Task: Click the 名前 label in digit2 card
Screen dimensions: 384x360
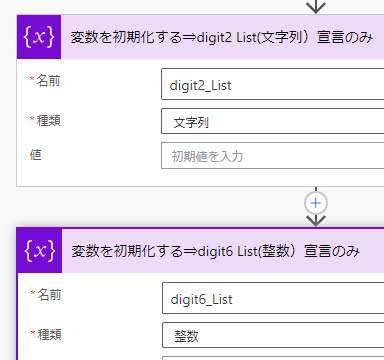Action: pyautogui.click(x=48, y=81)
